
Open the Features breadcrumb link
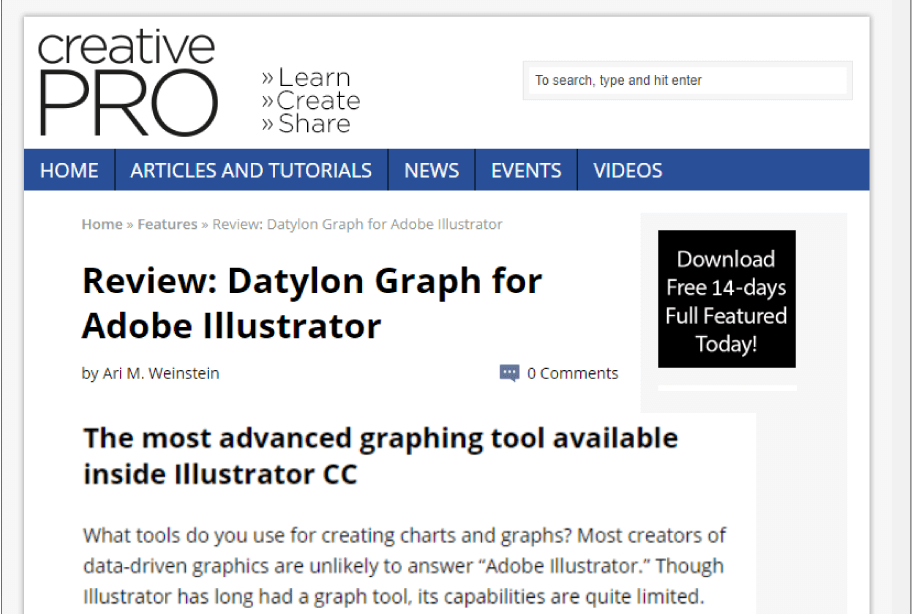tap(167, 224)
